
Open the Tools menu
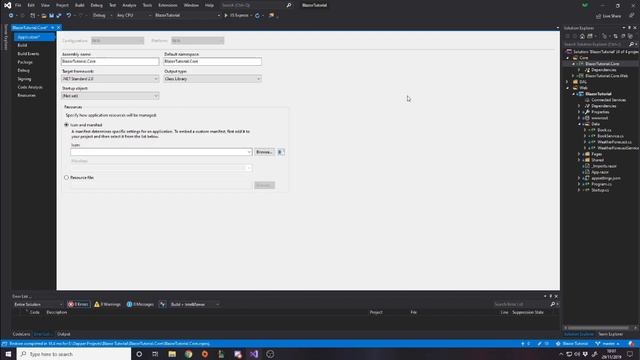(147, 5)
